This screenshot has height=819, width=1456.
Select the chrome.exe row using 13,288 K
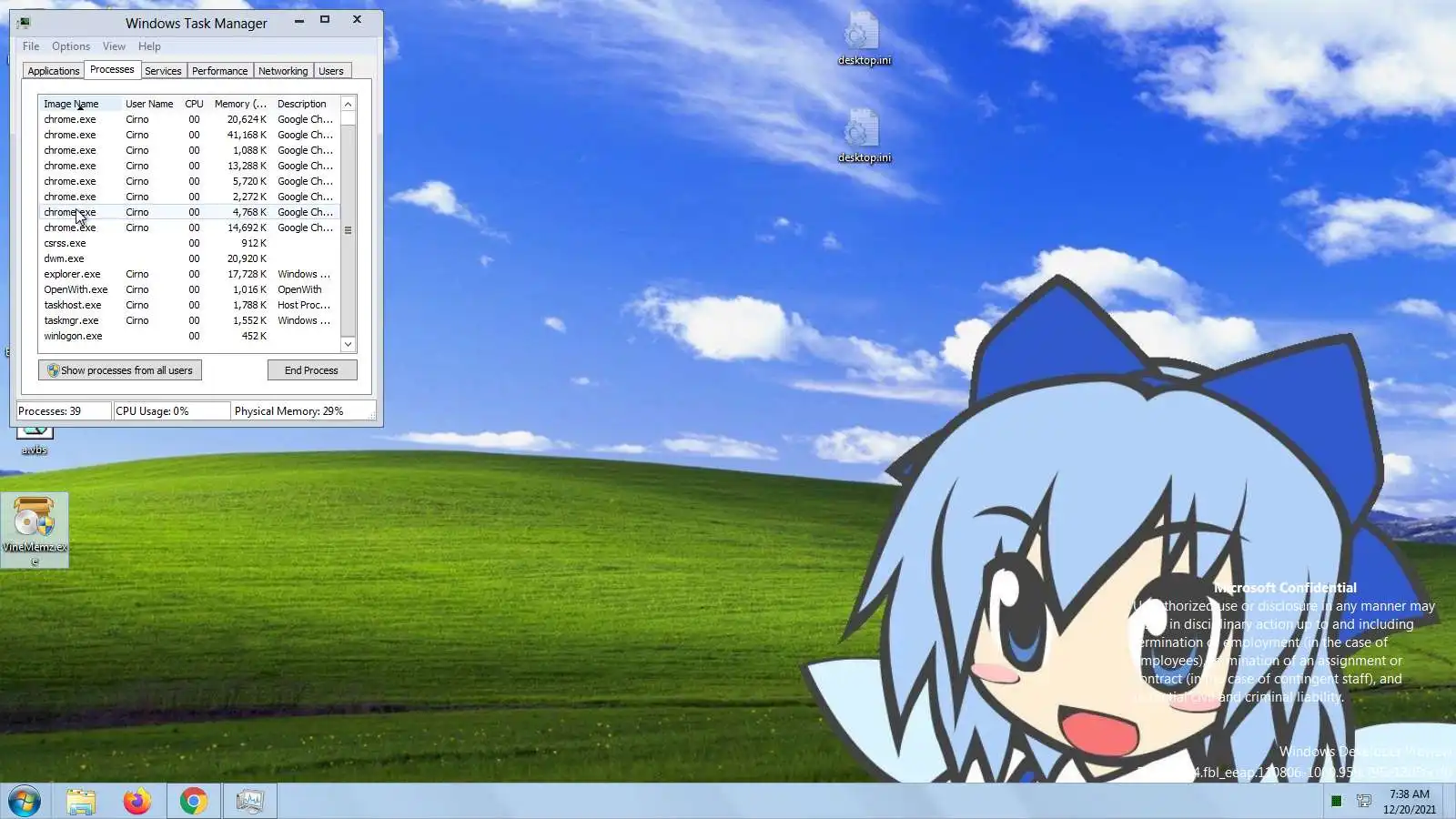coord(189,166)
